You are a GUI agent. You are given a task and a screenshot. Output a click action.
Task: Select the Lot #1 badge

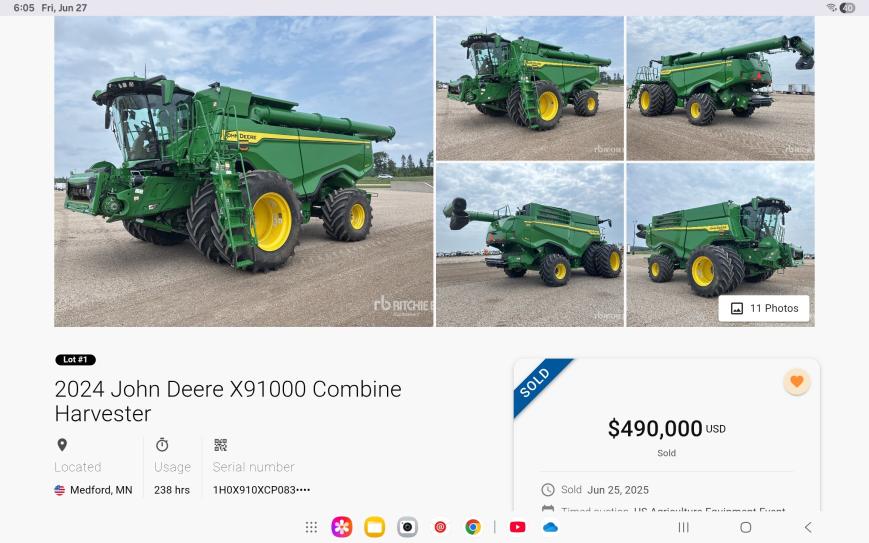(x=75, y=360)
